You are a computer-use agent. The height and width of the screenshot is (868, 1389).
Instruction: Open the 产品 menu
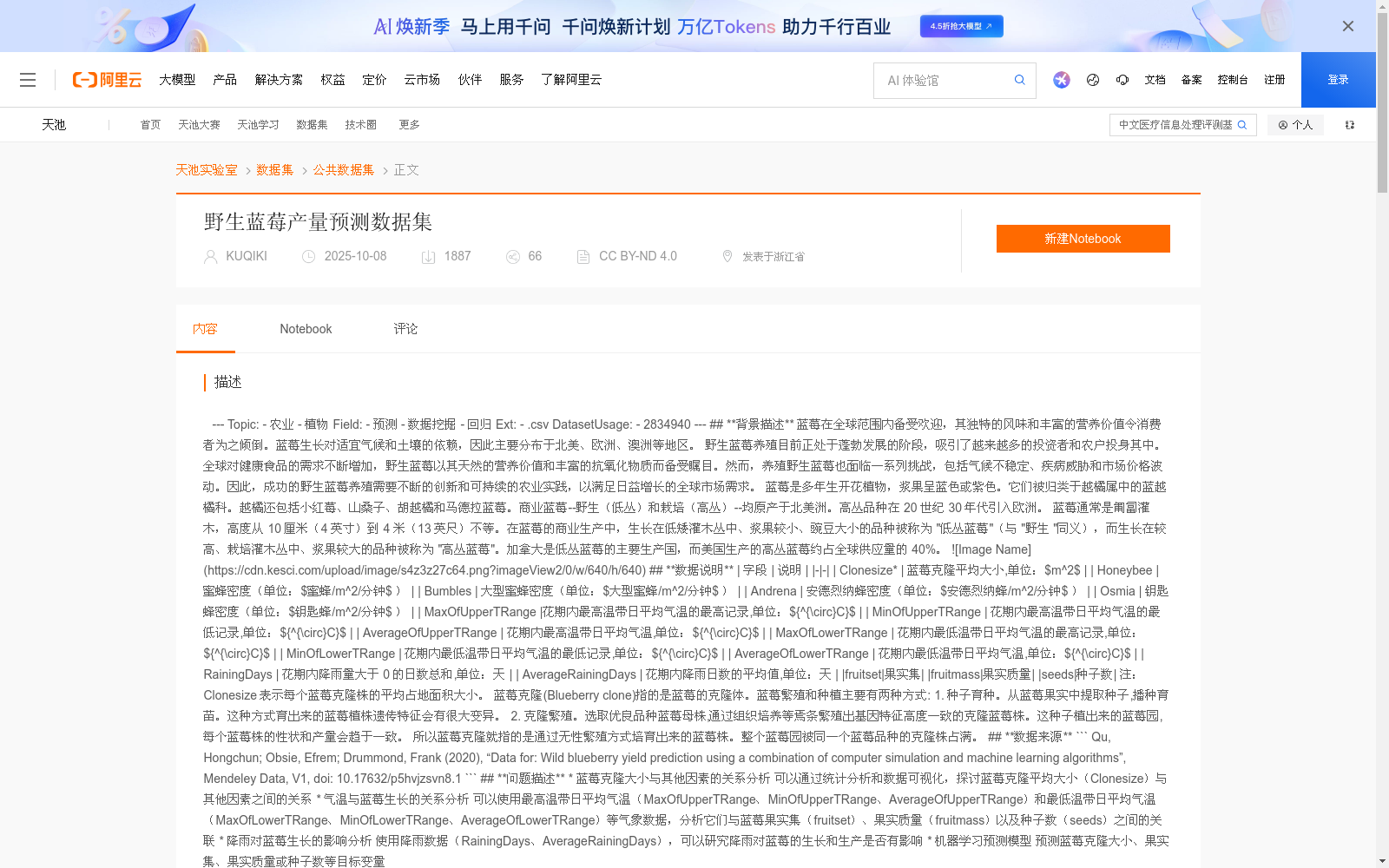225,80
